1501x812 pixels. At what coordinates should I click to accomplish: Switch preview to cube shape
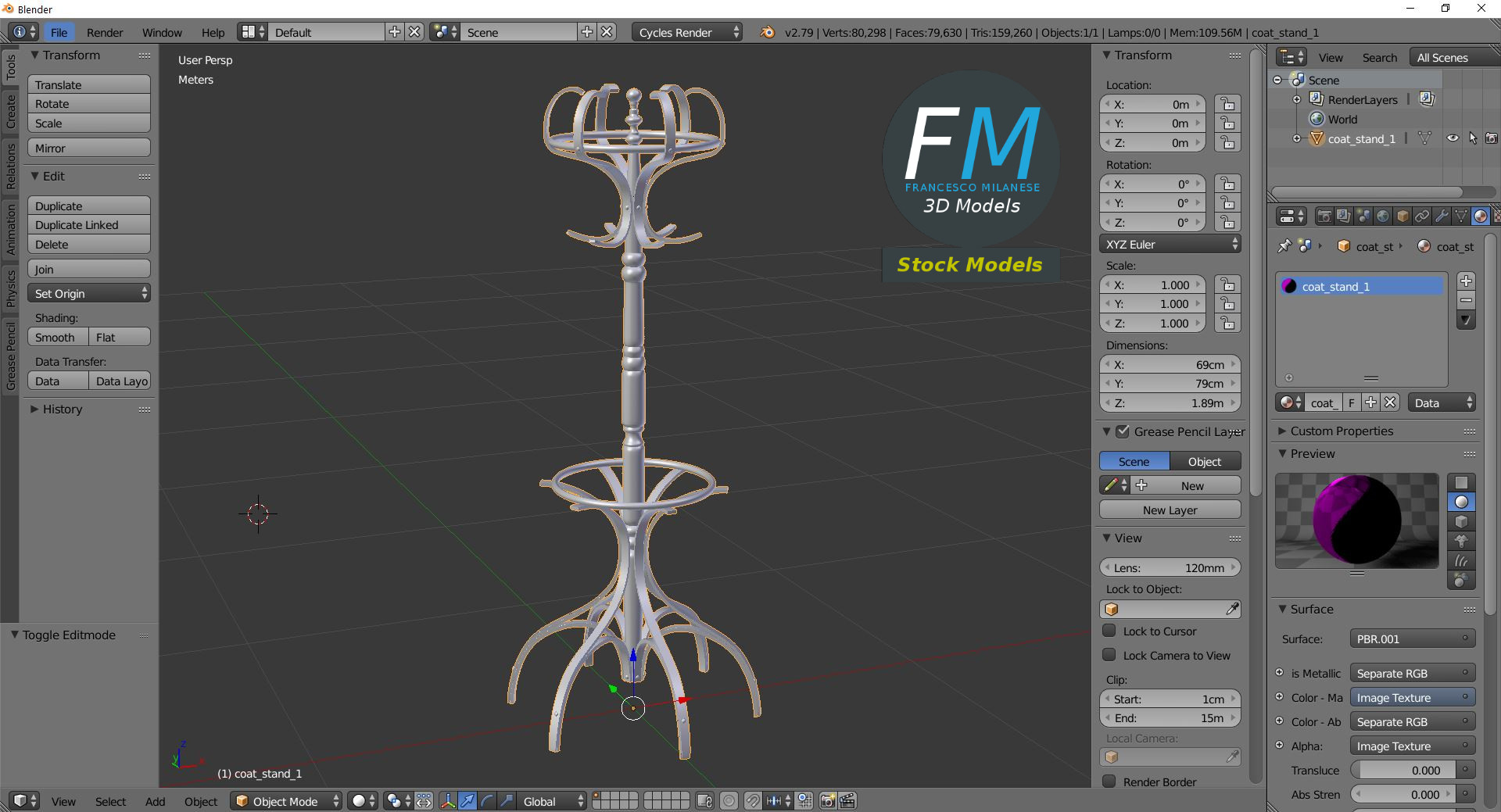coord(1461,522)
